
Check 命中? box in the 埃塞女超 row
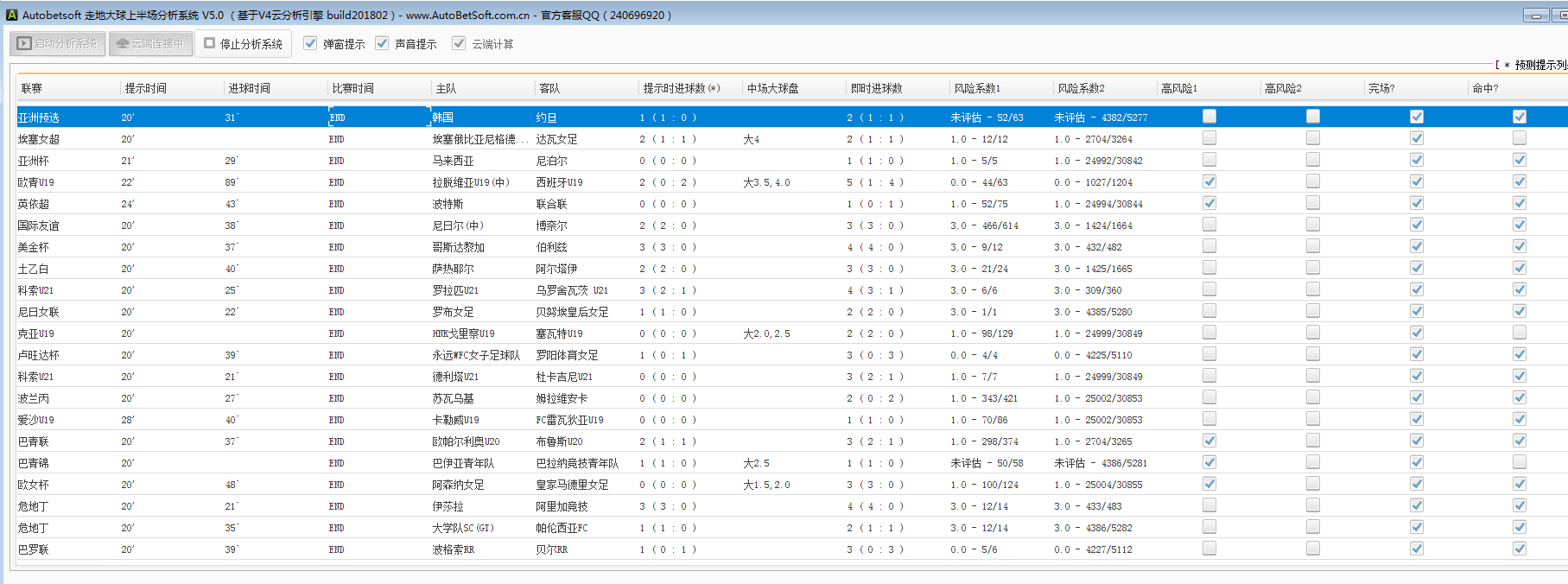(x=1520, y=138)
